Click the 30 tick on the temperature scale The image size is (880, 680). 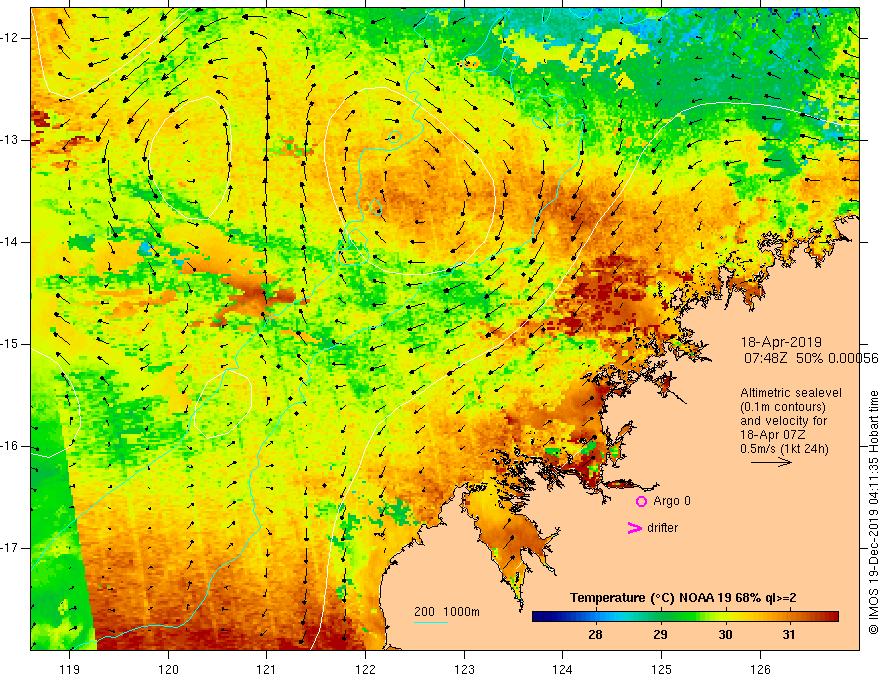(x=725, y=635)
